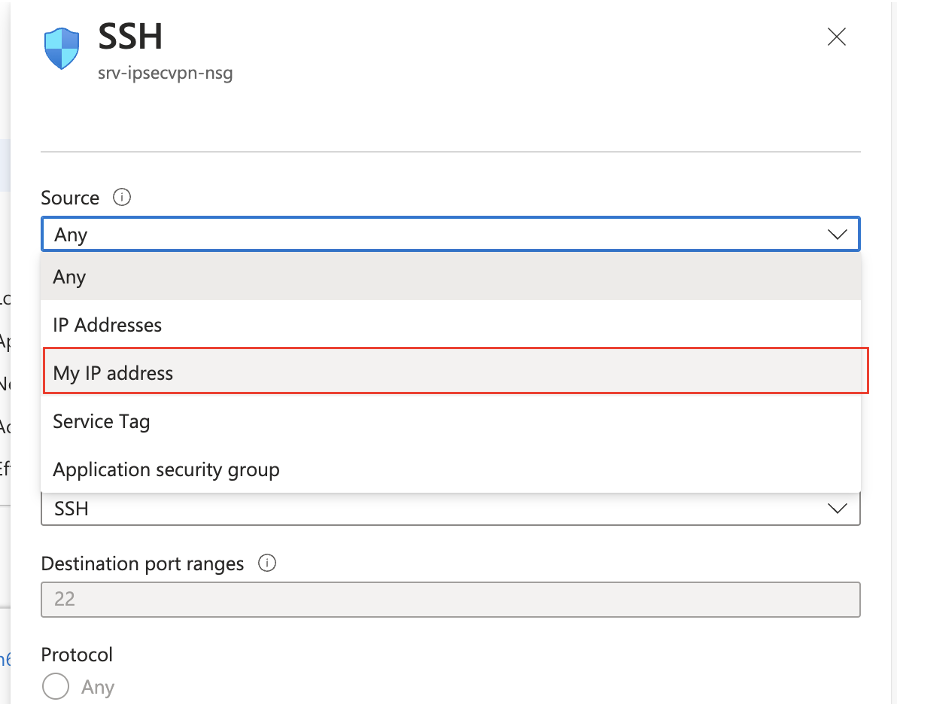Choose the highlighted Any option in dropdown list
This screenshot has height=728, width=932.
(451, 277)
